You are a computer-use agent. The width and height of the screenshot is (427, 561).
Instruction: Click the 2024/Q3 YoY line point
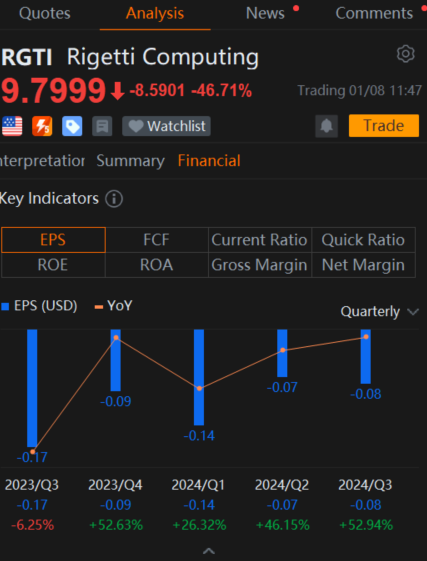point(366,337)
